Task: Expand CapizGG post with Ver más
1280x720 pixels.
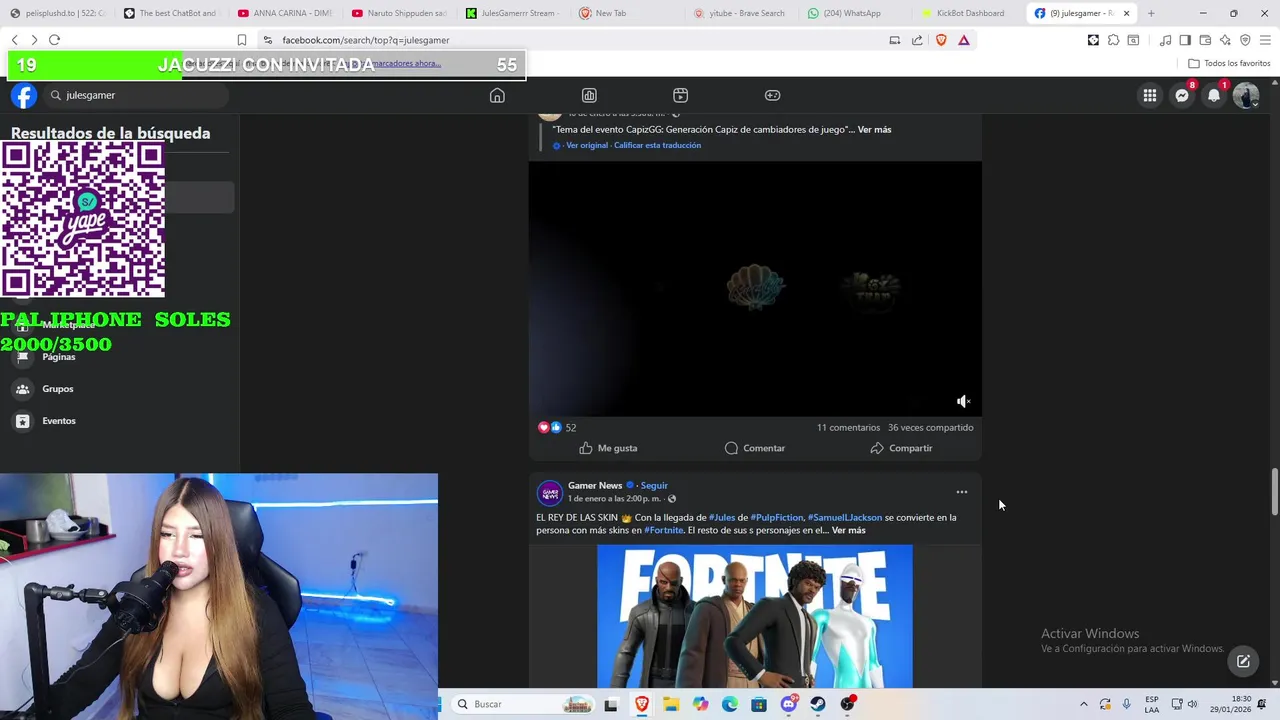Action: (874, 129)
